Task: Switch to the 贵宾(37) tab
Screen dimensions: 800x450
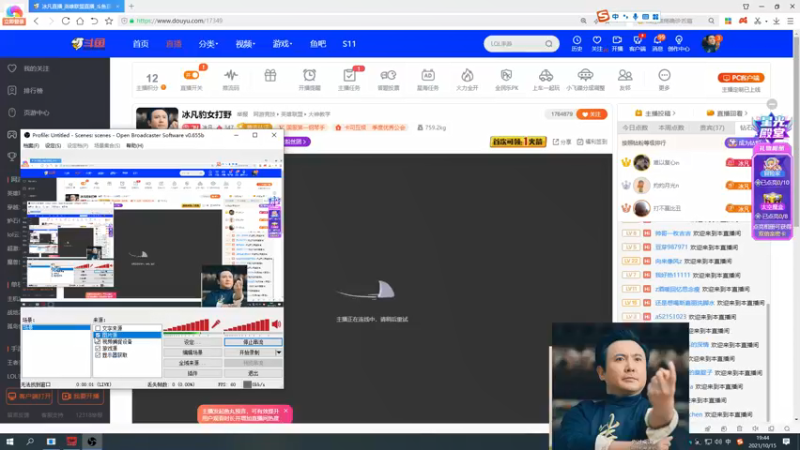Action: click(x=711, y=128)
